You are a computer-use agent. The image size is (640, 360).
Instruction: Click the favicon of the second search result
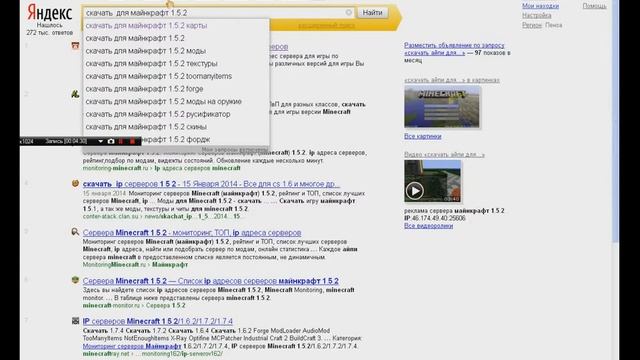(75, 94)
